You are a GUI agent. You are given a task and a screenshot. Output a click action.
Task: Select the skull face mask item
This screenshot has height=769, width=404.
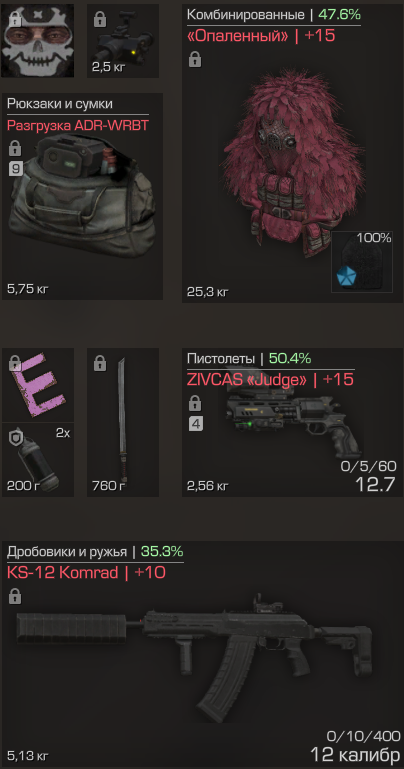coord(38,41)
